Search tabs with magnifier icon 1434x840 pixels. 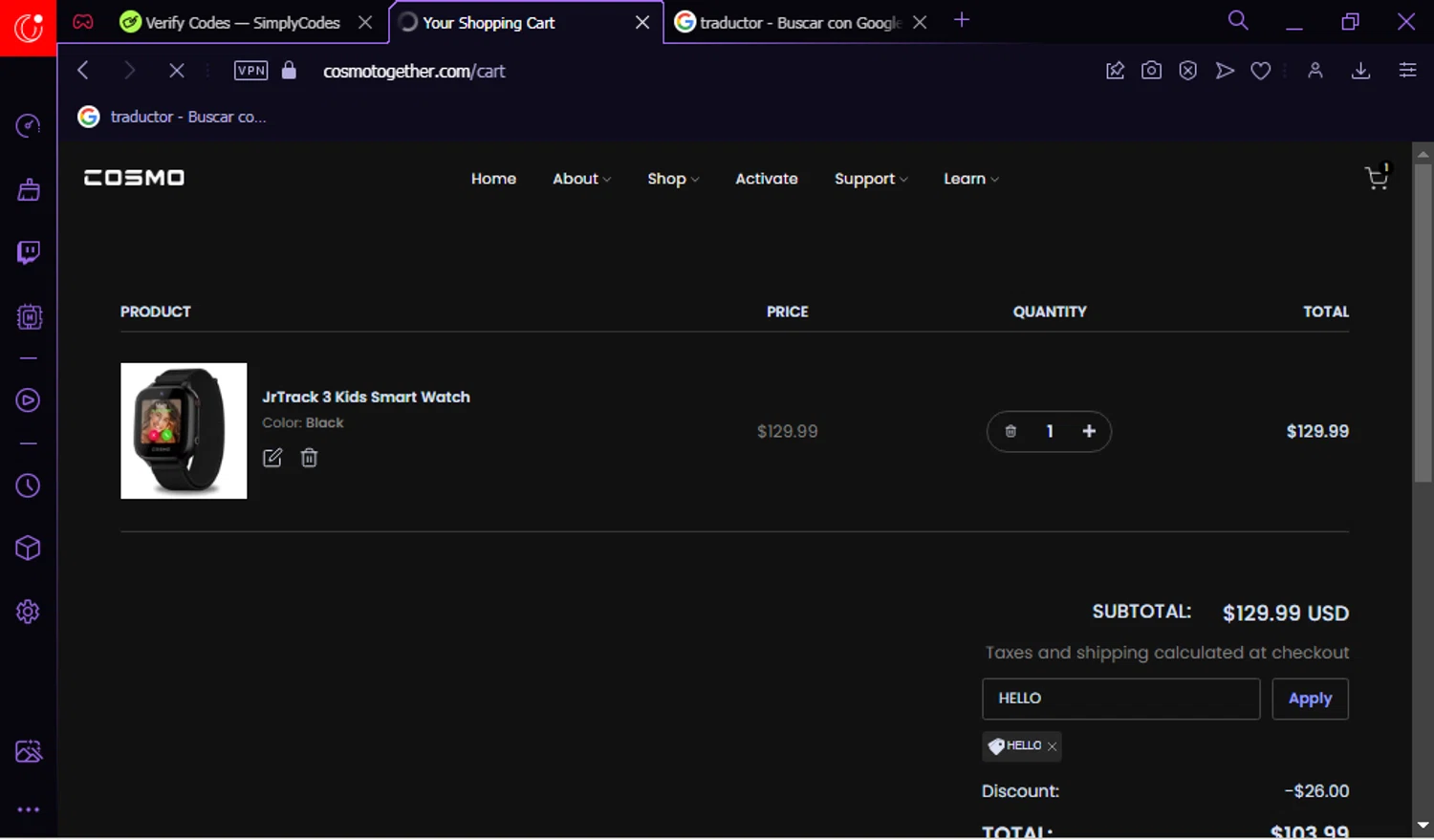[1238, 20]
